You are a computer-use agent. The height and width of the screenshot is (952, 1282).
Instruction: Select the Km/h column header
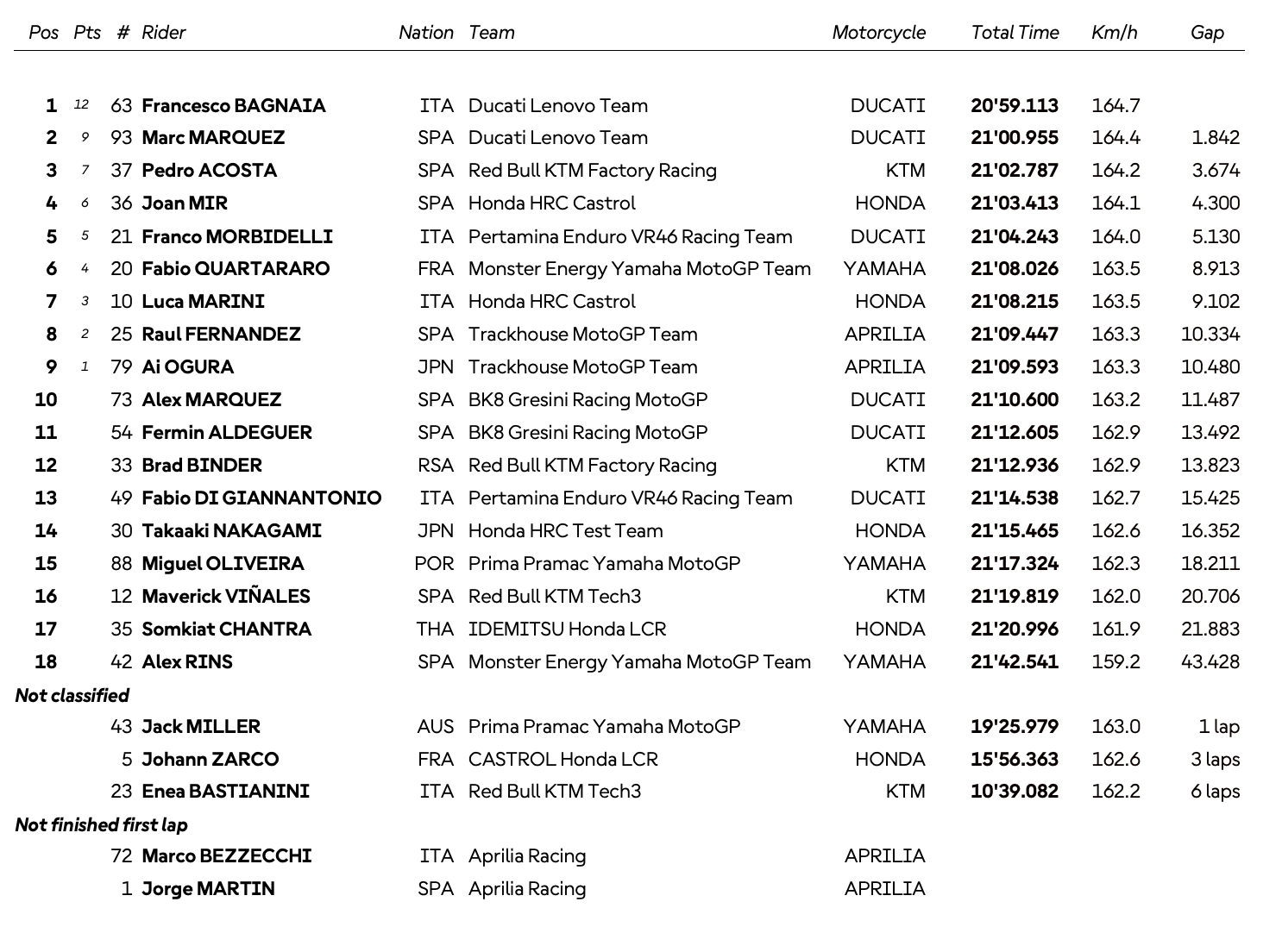(1114, 33)
